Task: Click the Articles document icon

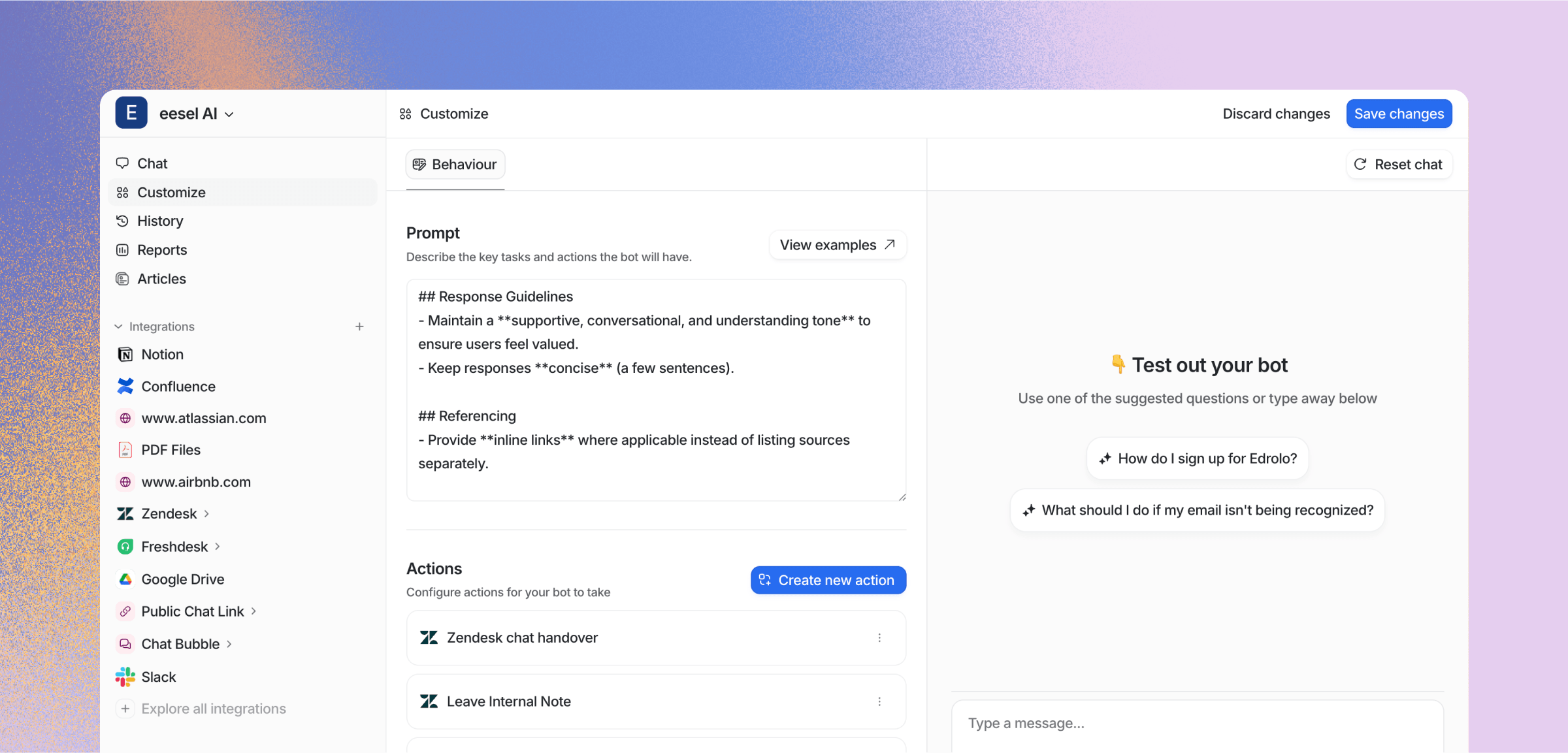Action: coord(122,279)
